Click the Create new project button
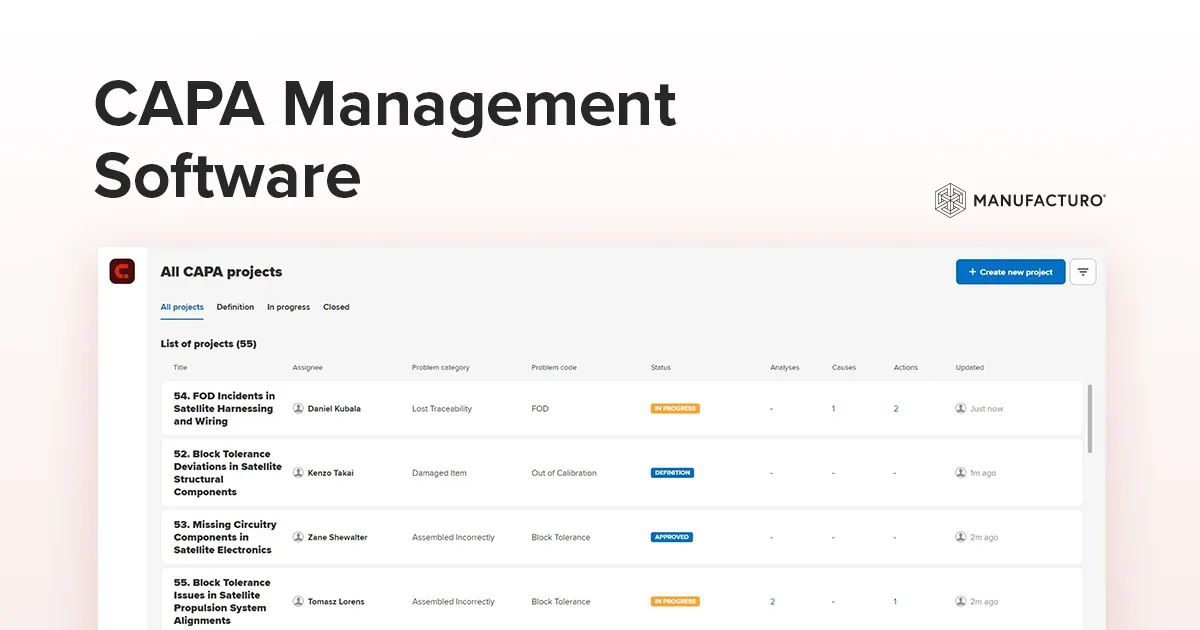The width and height of the screenshot is (1200, 630). point(1010,271)
